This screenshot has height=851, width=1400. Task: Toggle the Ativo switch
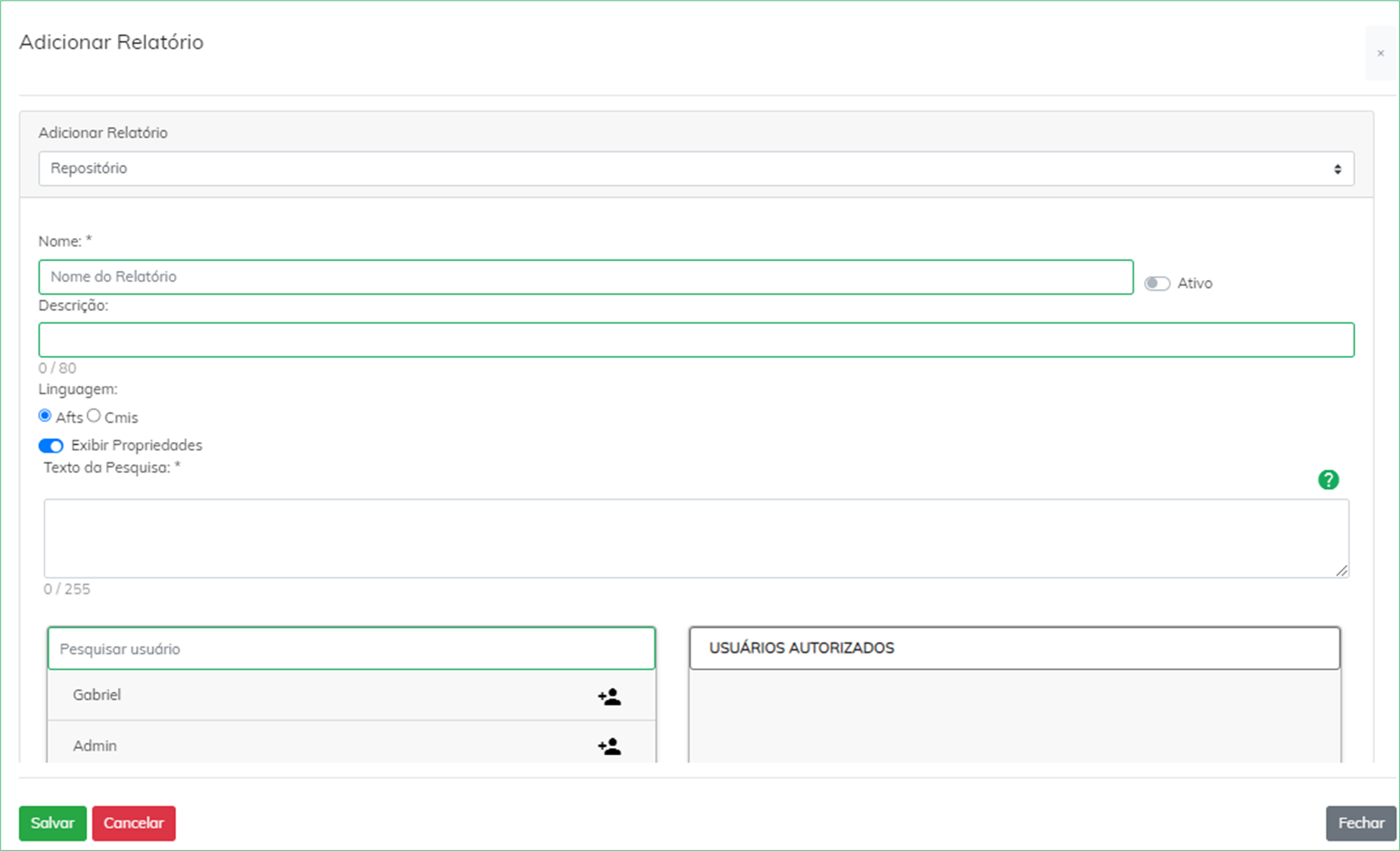1157,284
